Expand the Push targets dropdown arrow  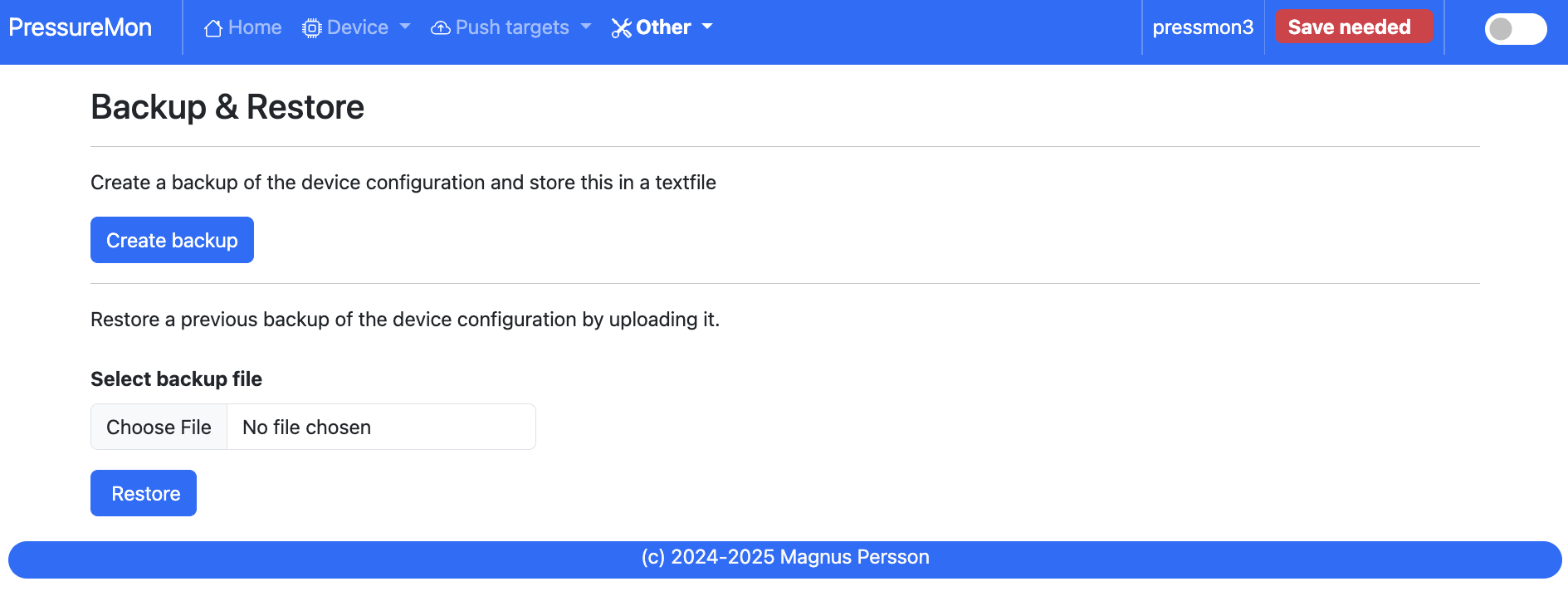(x=586, y=27)
